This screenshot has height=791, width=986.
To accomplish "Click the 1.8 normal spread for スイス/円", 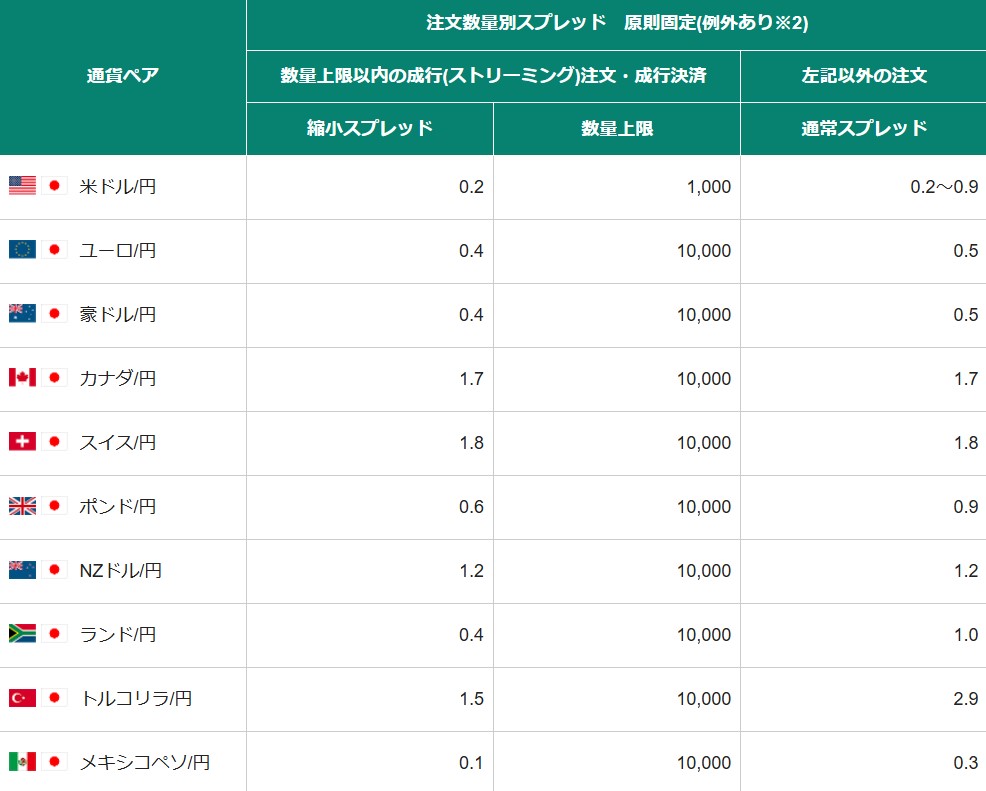I will [966, 443].
